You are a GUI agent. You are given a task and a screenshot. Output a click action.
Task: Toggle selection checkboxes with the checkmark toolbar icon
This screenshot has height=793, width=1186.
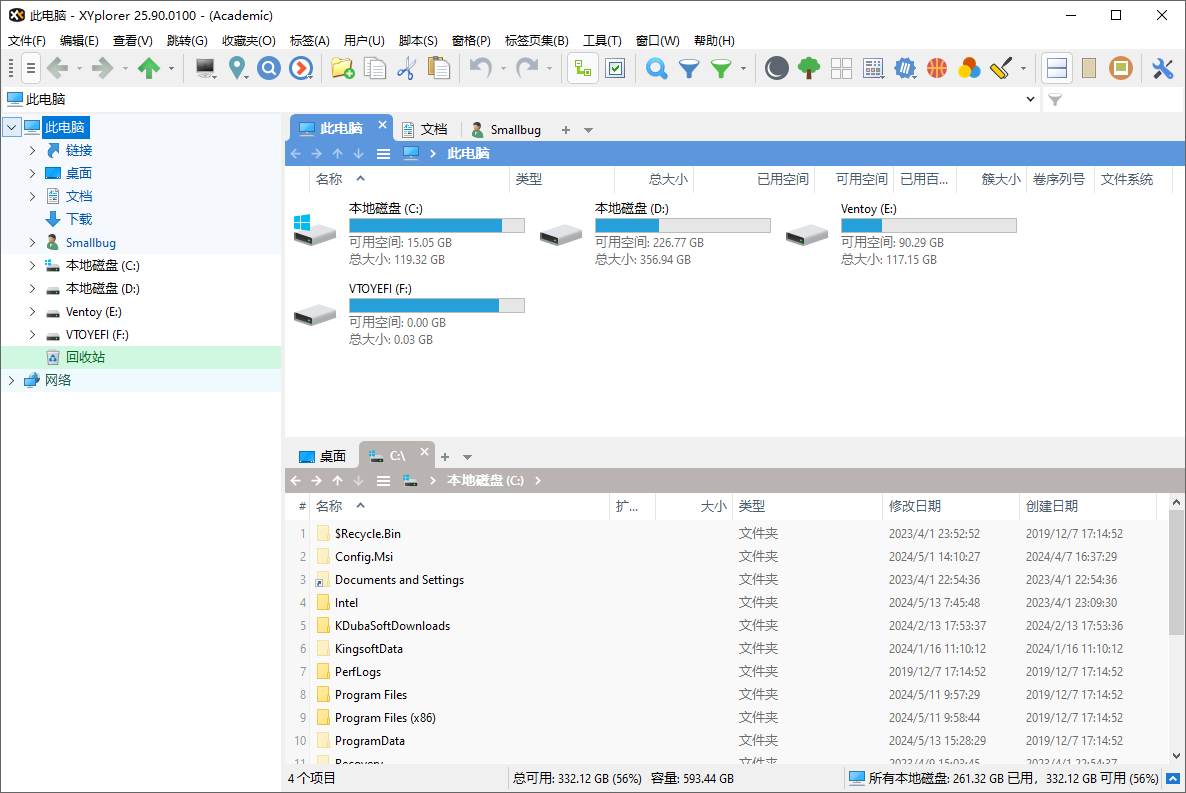(616, 69)
